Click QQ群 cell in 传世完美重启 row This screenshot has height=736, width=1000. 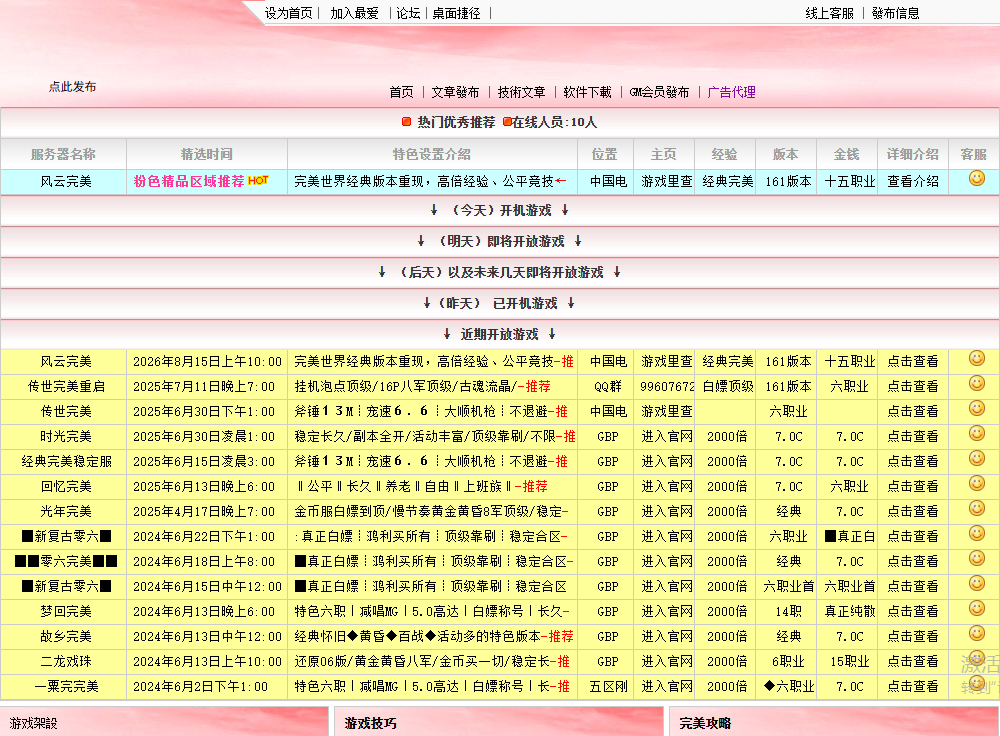607,386
